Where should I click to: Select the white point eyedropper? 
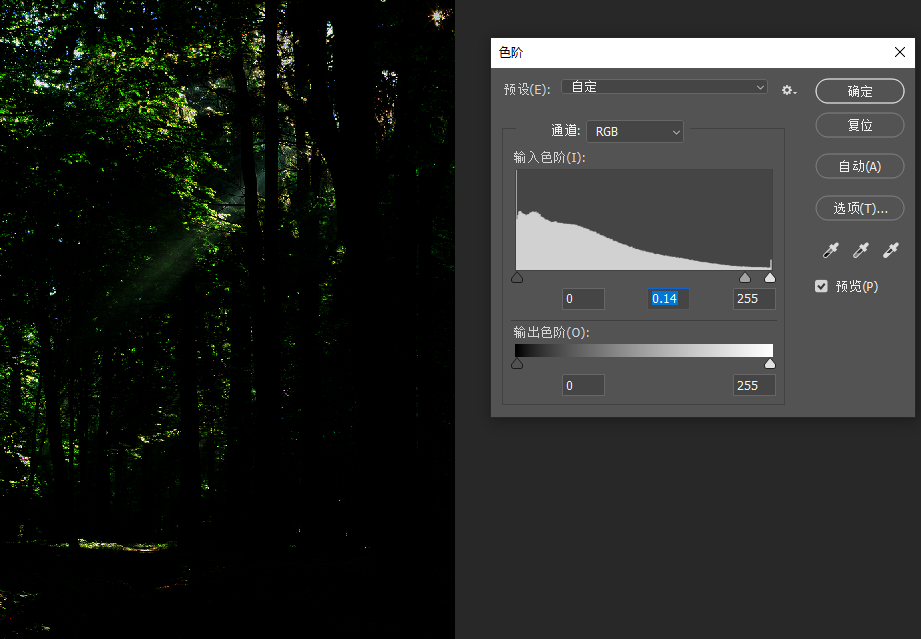tap(891, 250)
